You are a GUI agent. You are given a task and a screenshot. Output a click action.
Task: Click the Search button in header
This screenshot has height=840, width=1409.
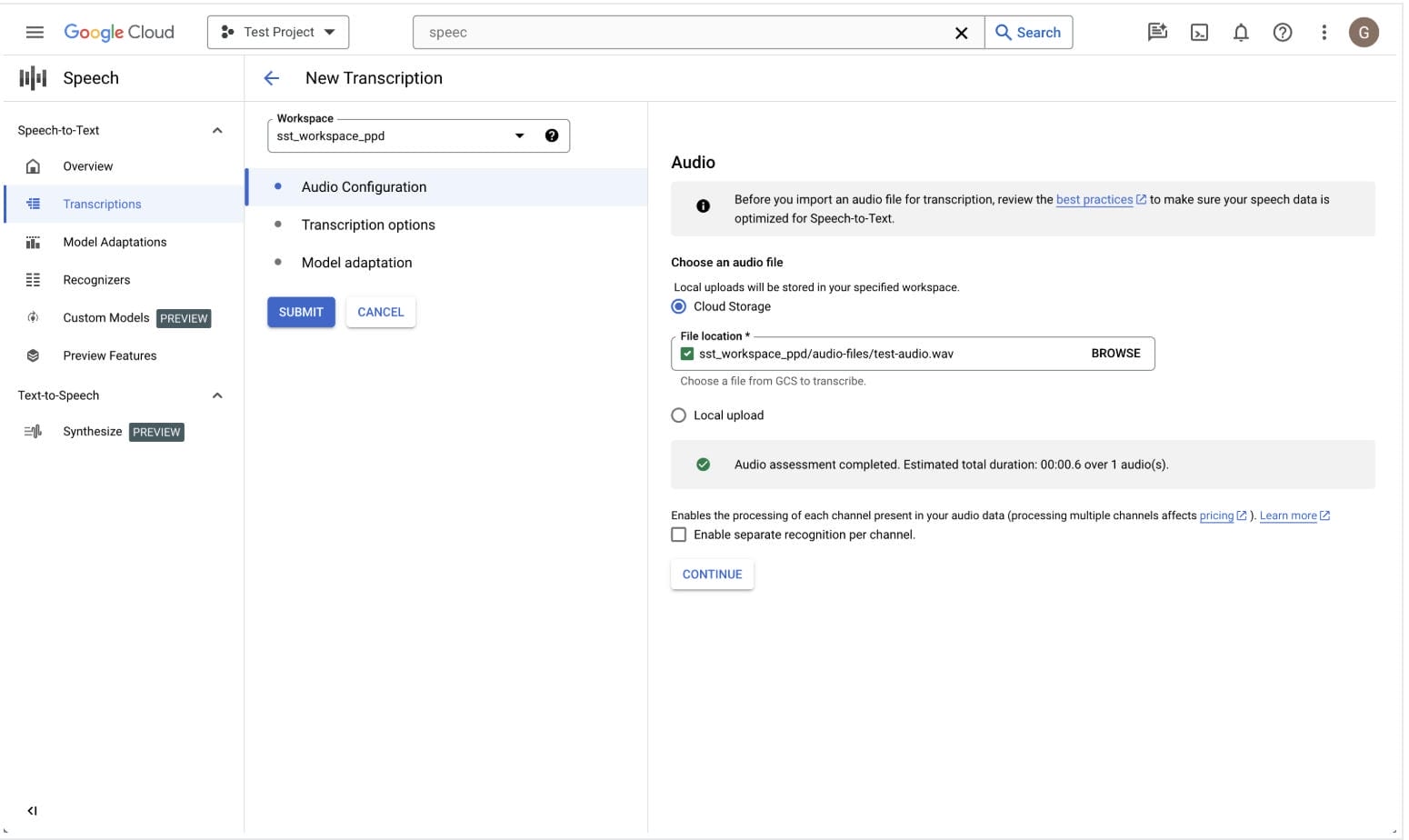click(x=1029, y=33)
